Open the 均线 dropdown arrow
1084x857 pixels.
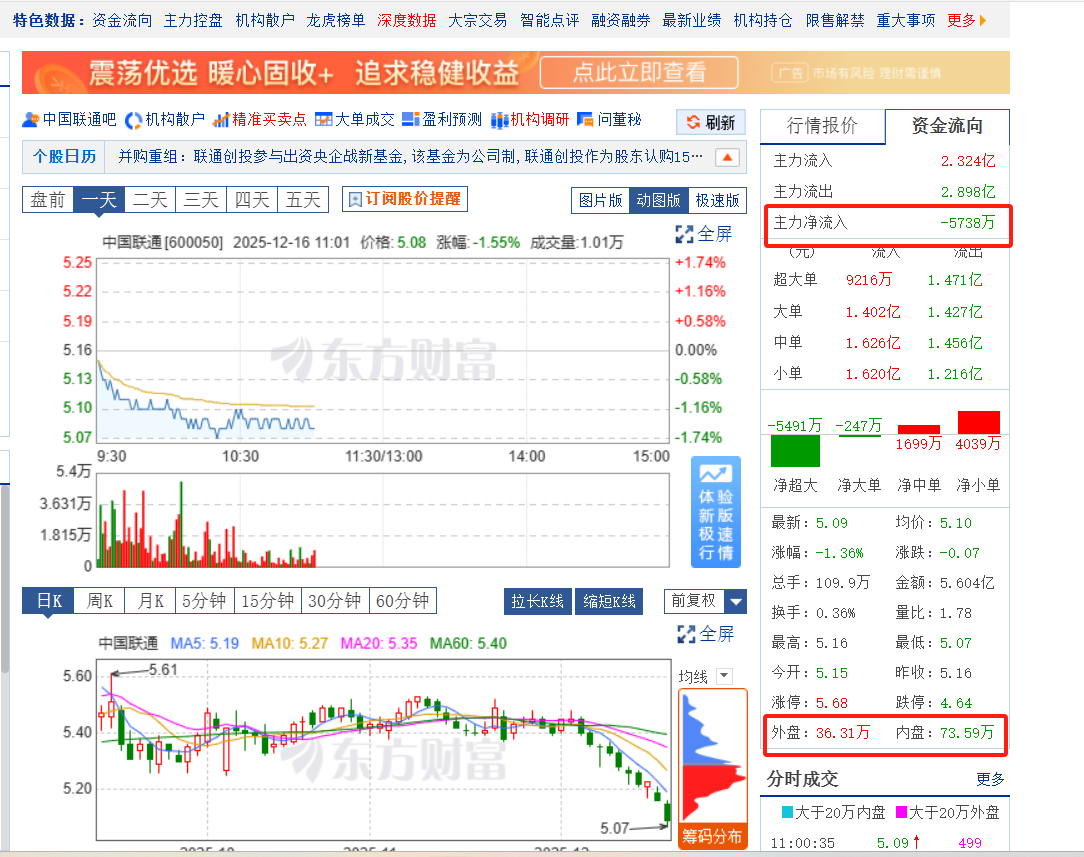(x=725, y=676)
